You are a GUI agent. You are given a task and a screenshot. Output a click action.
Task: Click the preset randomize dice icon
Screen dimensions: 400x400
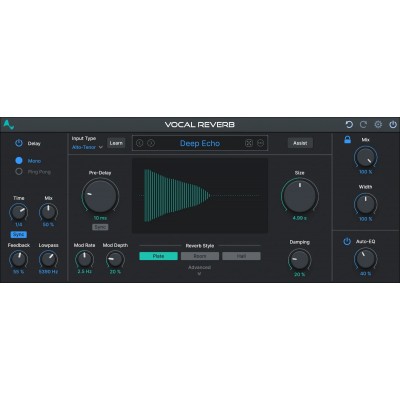click(x=249, y=143)
